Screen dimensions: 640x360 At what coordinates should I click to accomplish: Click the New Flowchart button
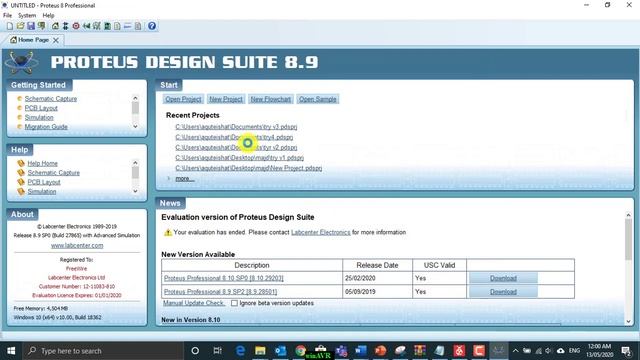tap(271, 99)
